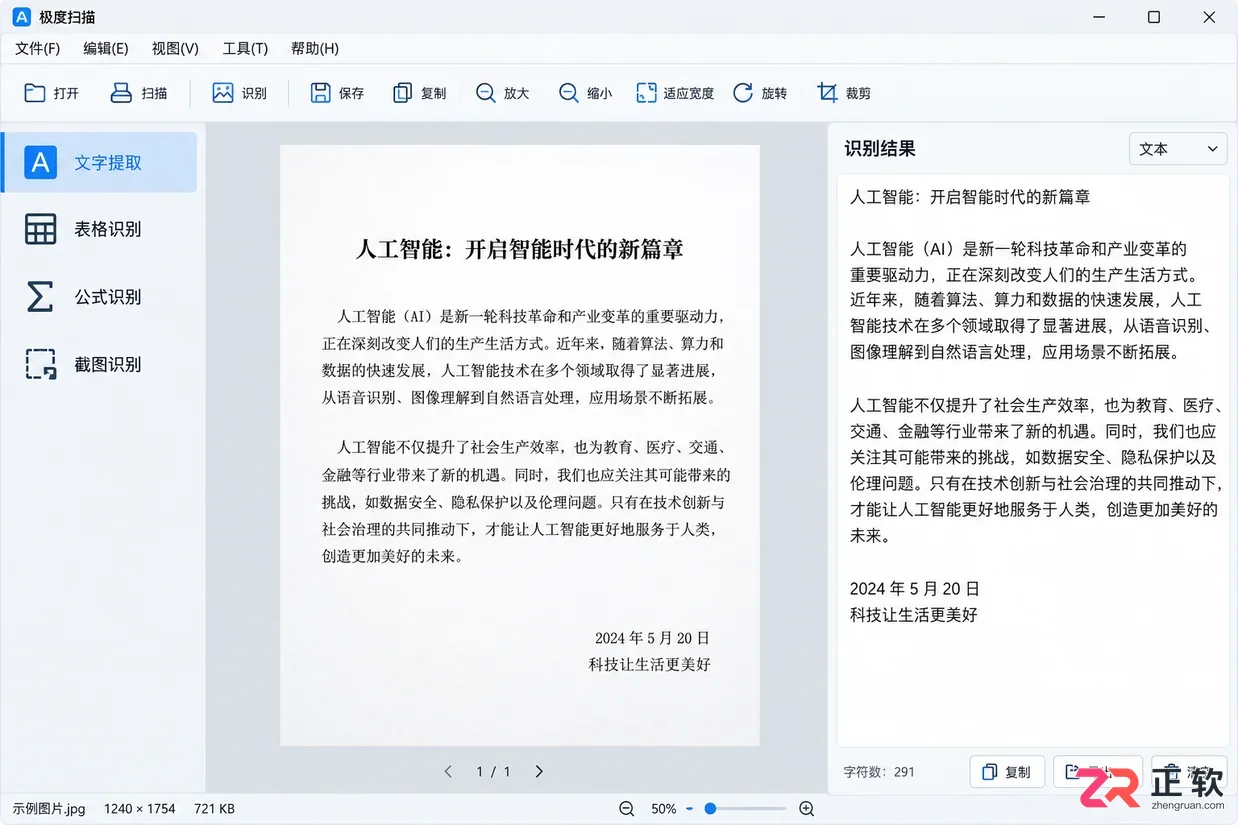Save using the 保存 toolbar button
The height and width of the screenshot is (825, 1238).
point(337,93)
